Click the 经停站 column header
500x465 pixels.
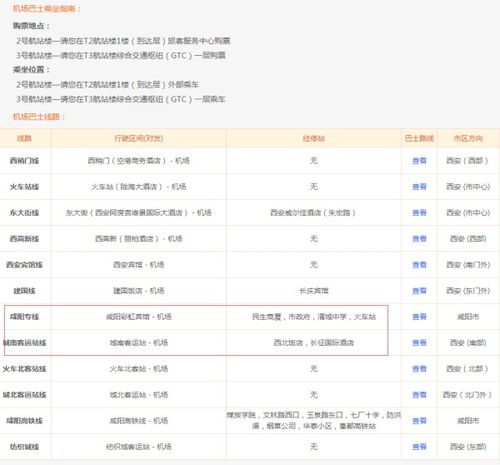click(x=314, y=138)
